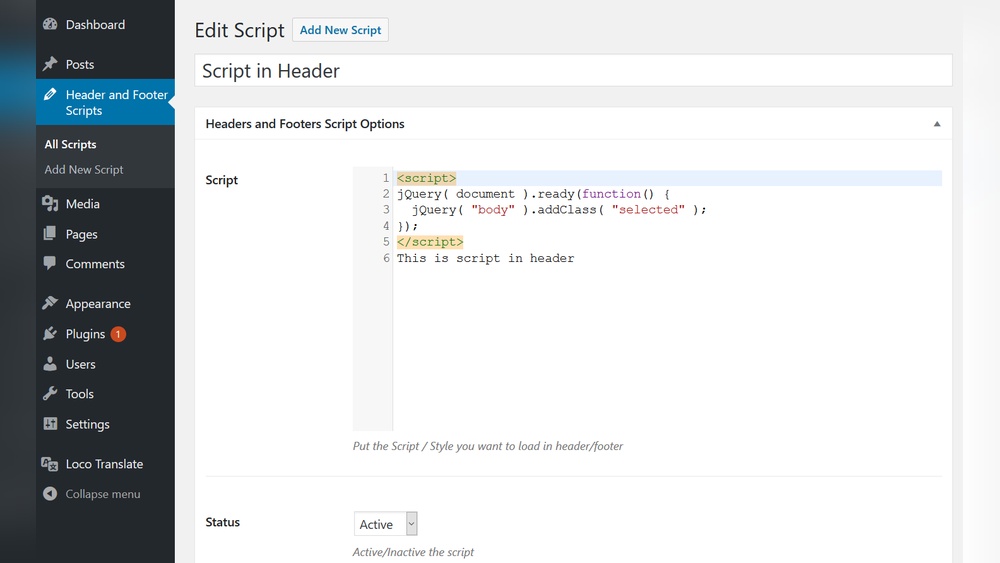
Task: Click the closing </script> tag line
Action: tap(430, 242)
